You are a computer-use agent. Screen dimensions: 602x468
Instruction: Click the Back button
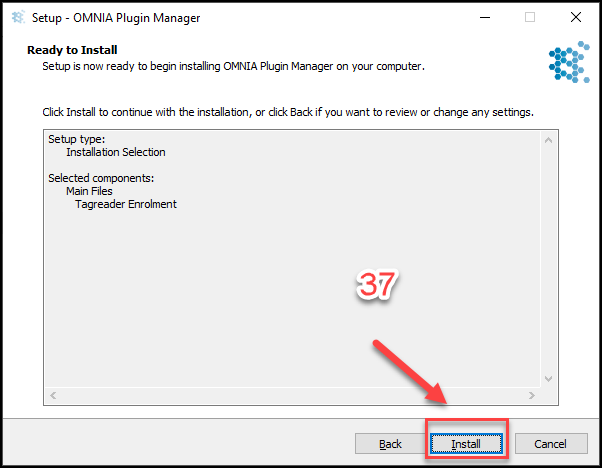coord(390,444)
